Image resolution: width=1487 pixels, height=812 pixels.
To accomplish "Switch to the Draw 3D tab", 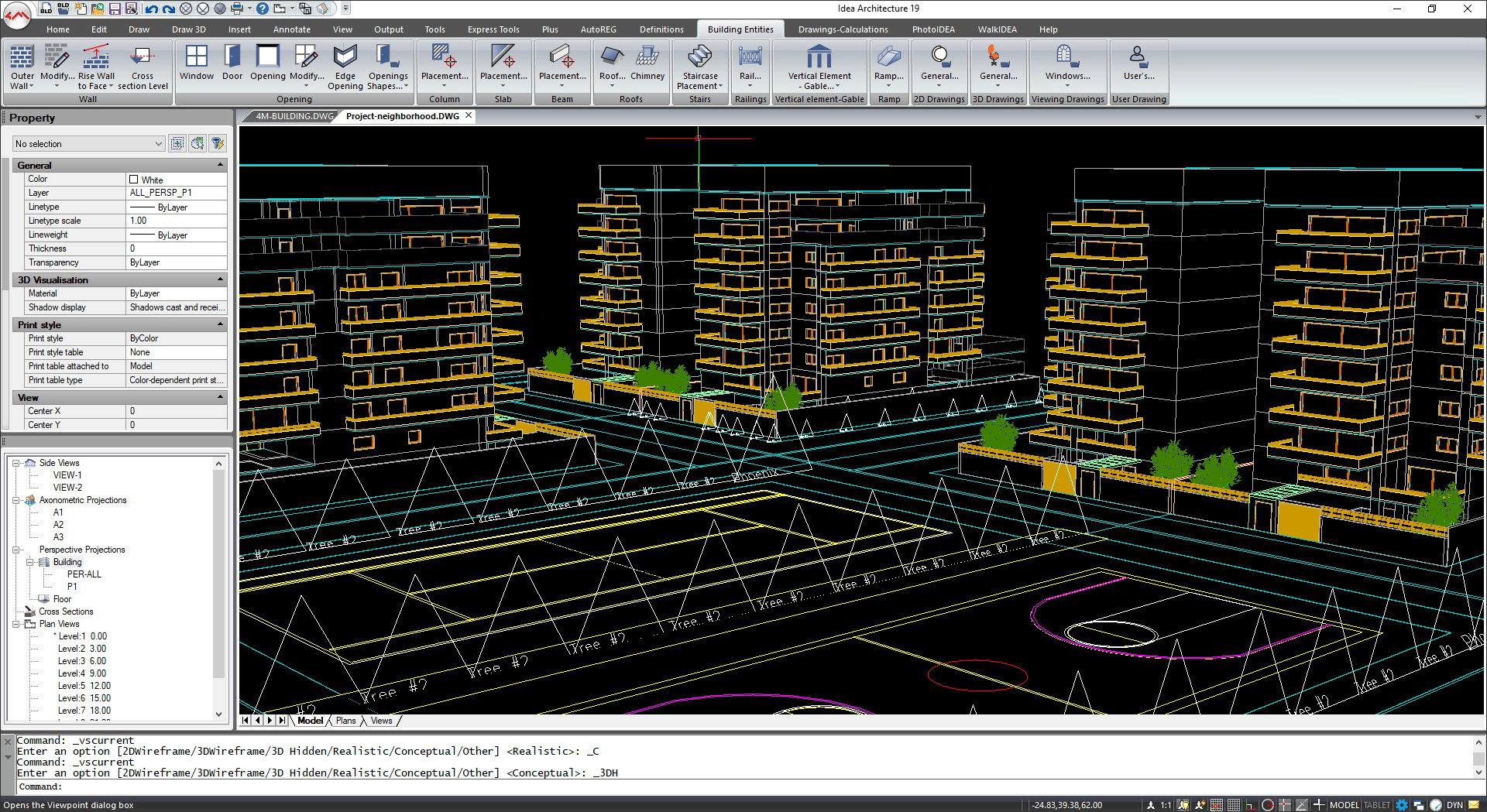I will click(x=189, y=29).
